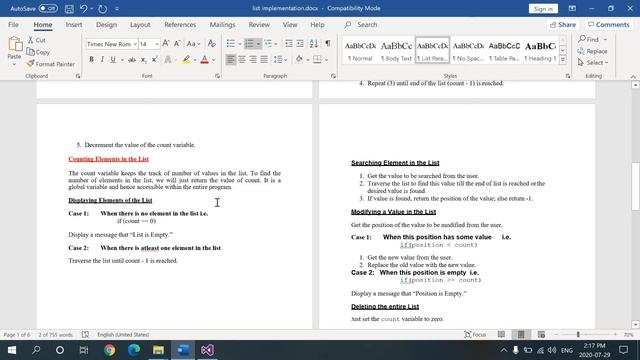Click the Decrease Indent icon
This screenshot has width=640, height=360.
(x=289, y=43)
